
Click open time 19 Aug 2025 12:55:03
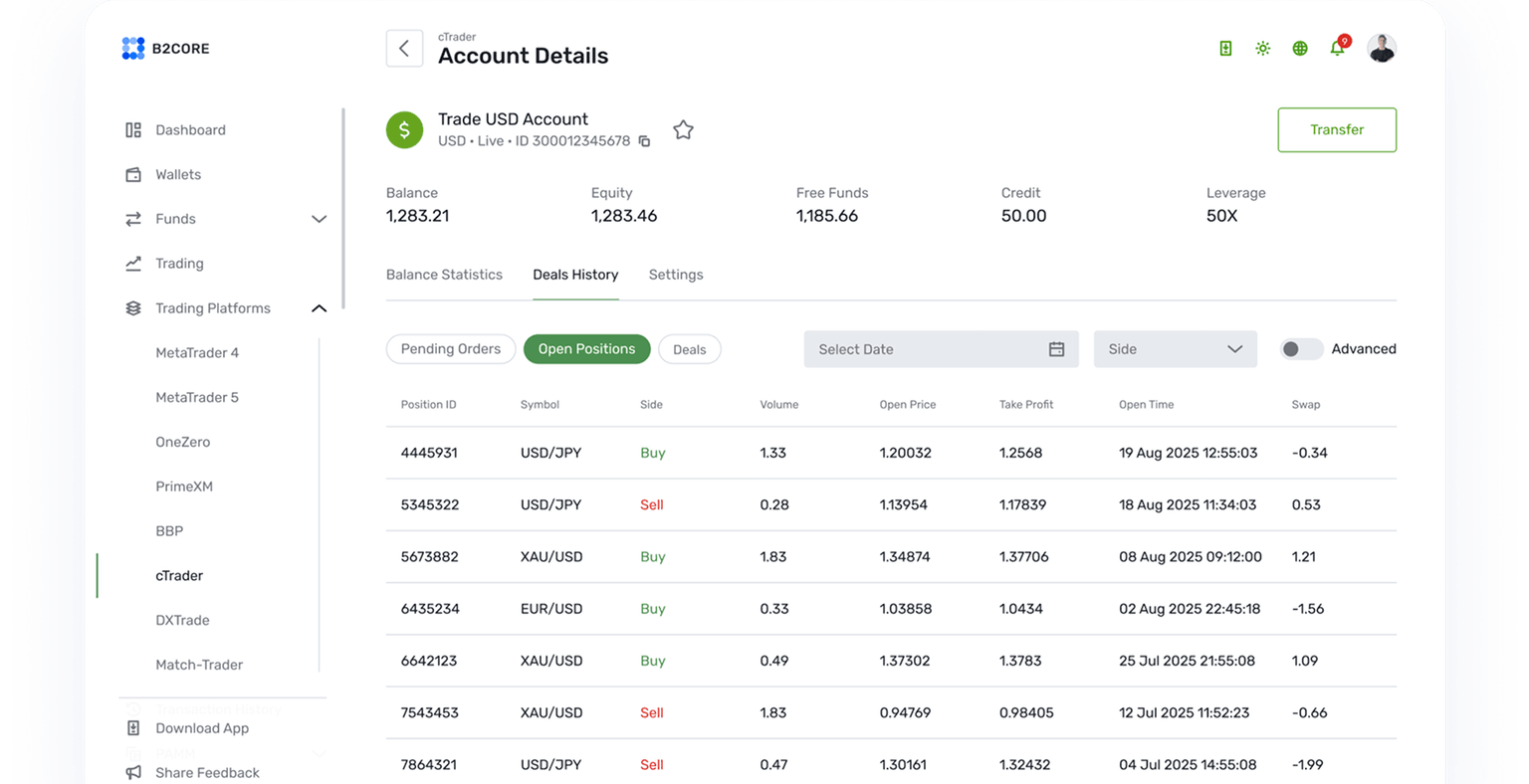(1188, 453)
